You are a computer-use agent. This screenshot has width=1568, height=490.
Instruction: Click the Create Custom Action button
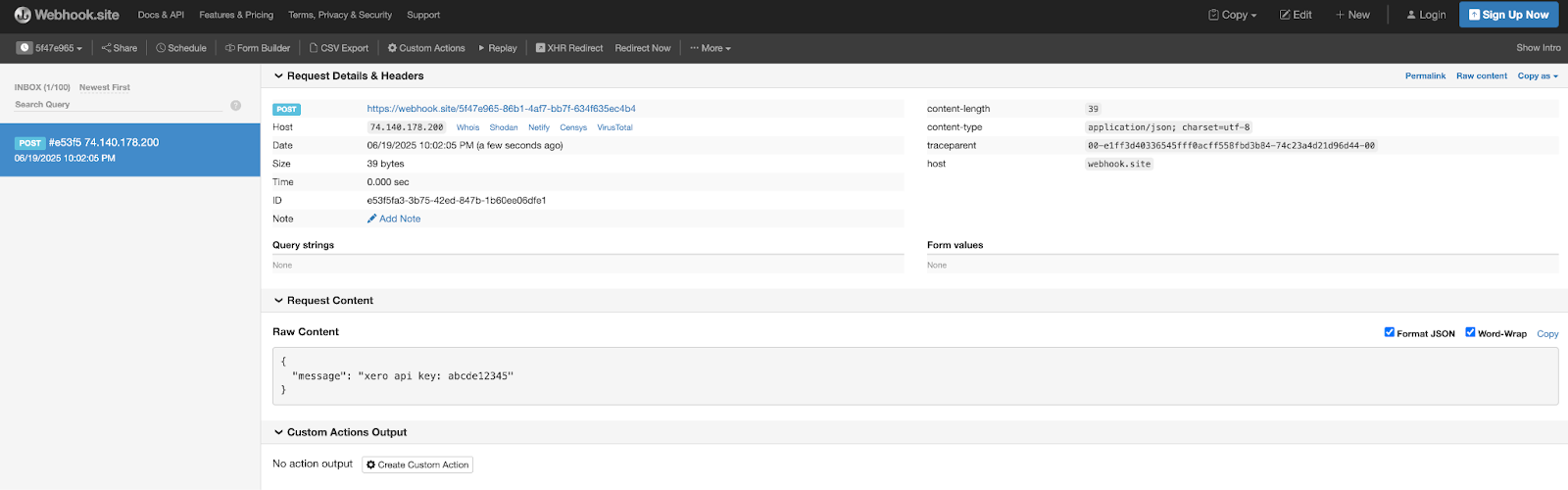417,465
